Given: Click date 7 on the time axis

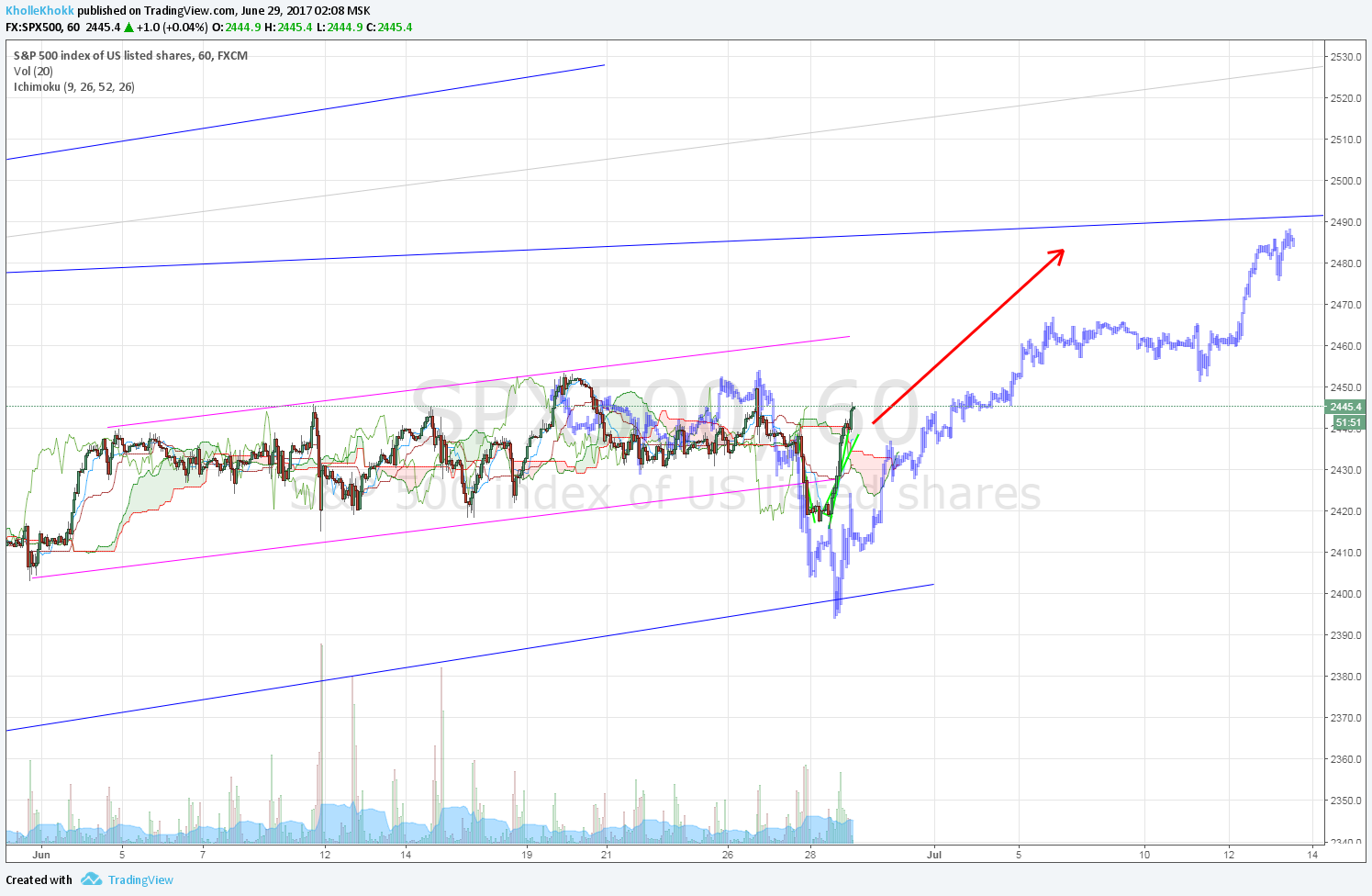Looking at the screenshot, I should pos(203,854).
